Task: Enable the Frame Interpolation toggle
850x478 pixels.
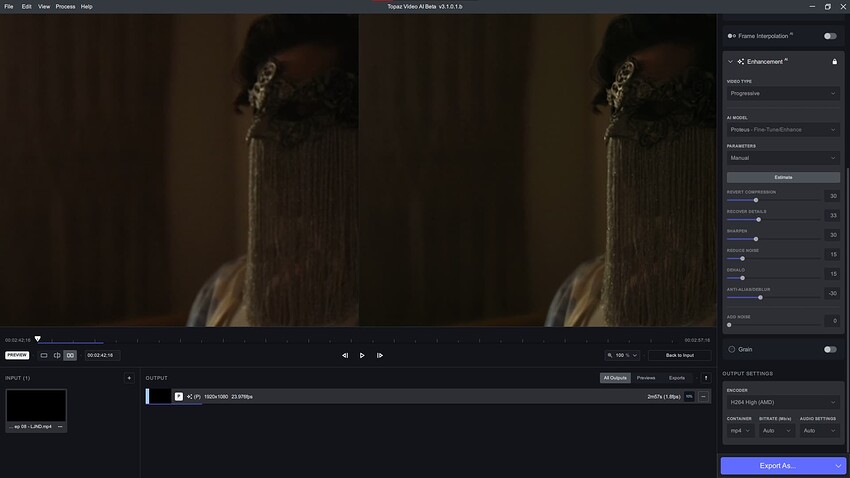Action: [830, 36]
